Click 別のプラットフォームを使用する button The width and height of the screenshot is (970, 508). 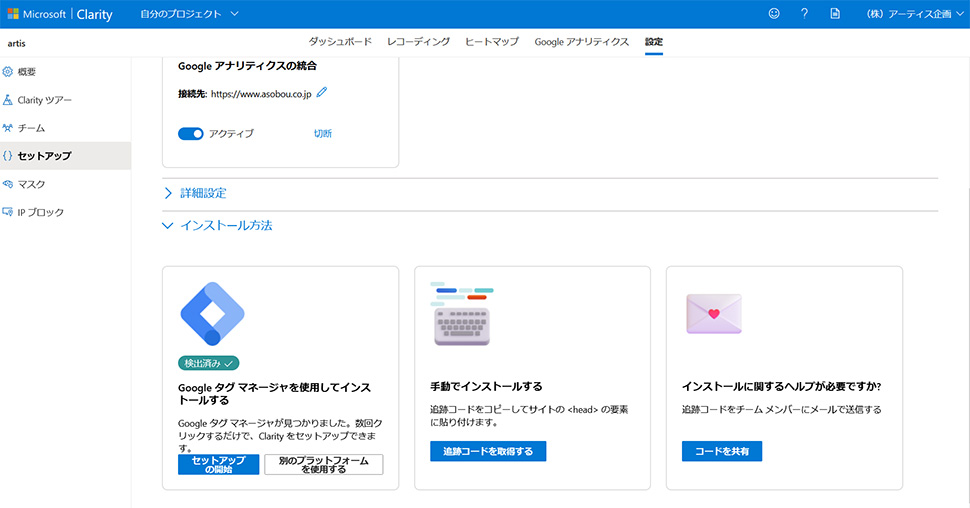coord(324,465)
